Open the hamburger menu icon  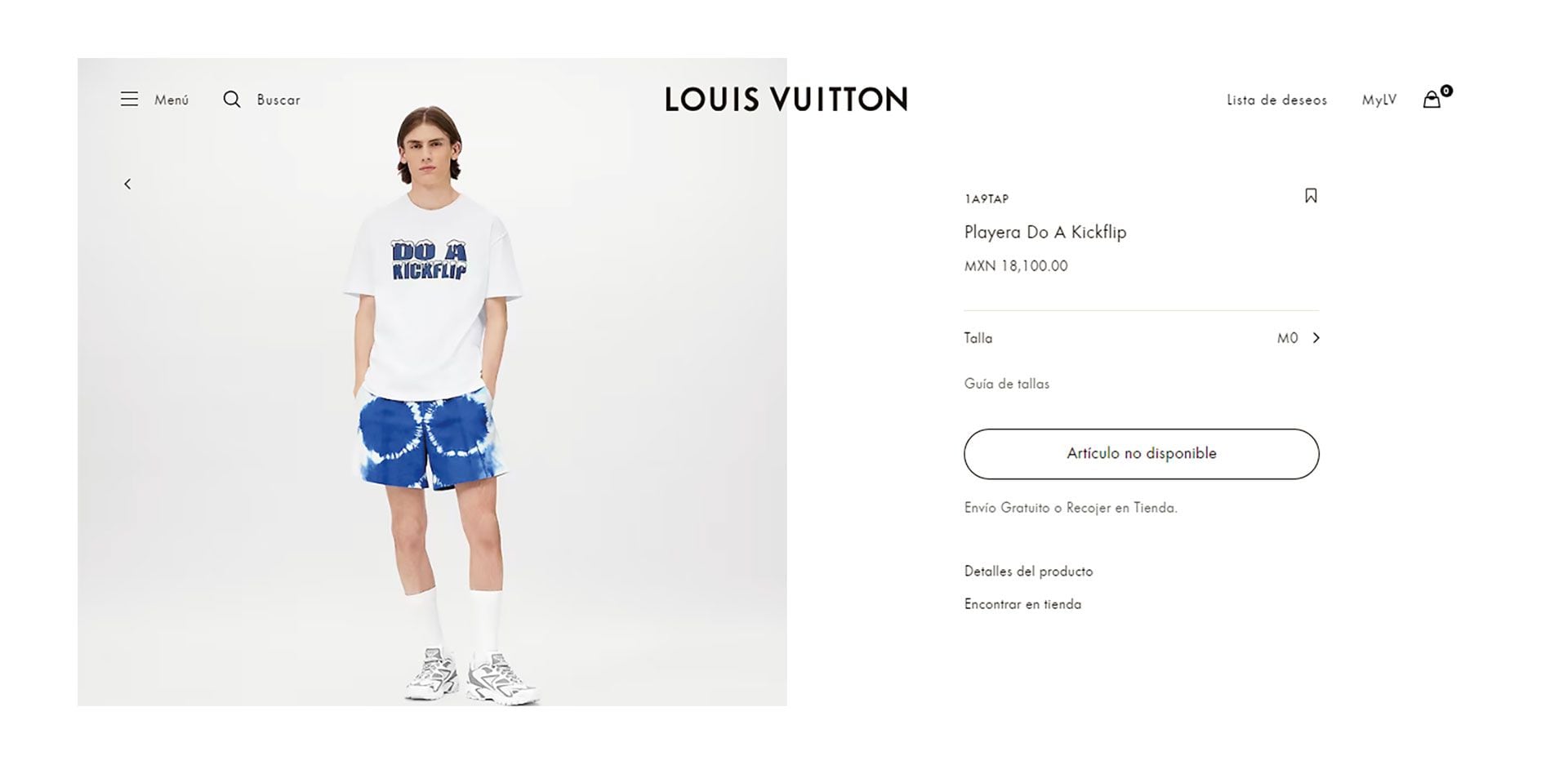tap(129, 99)
